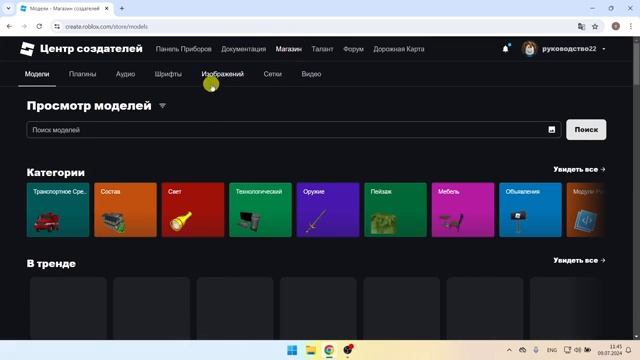The height and width of the screenshot is (360, 640).
Task: Switch to the Плагины tab
Action: click(82, 74)
